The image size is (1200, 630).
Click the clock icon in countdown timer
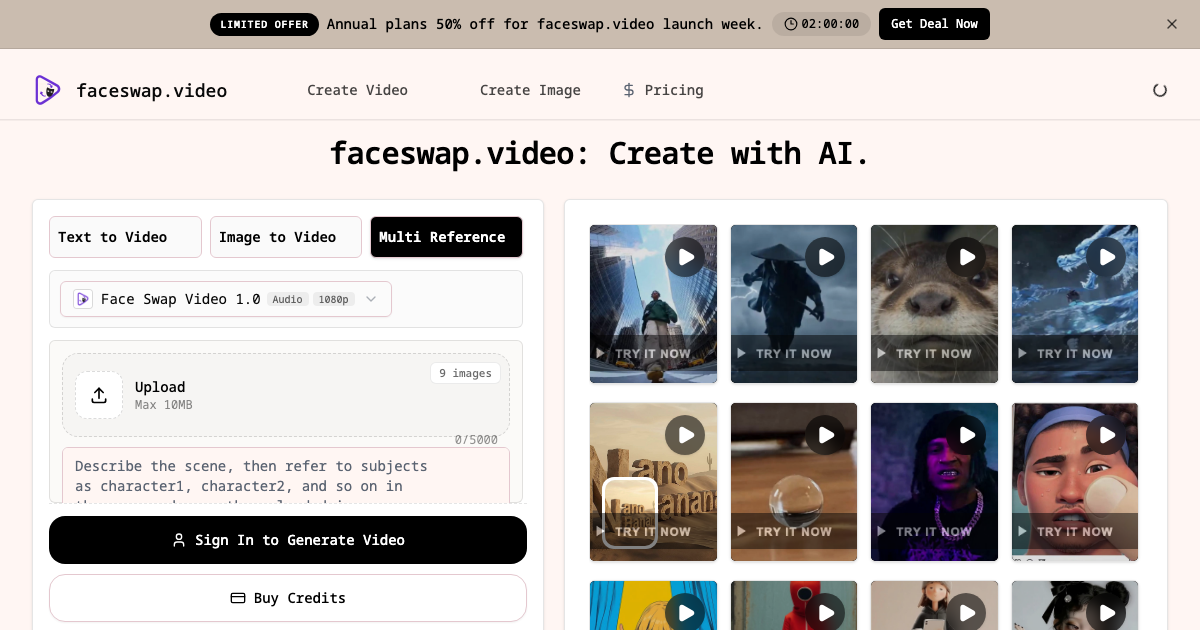(x=792, y=24)
